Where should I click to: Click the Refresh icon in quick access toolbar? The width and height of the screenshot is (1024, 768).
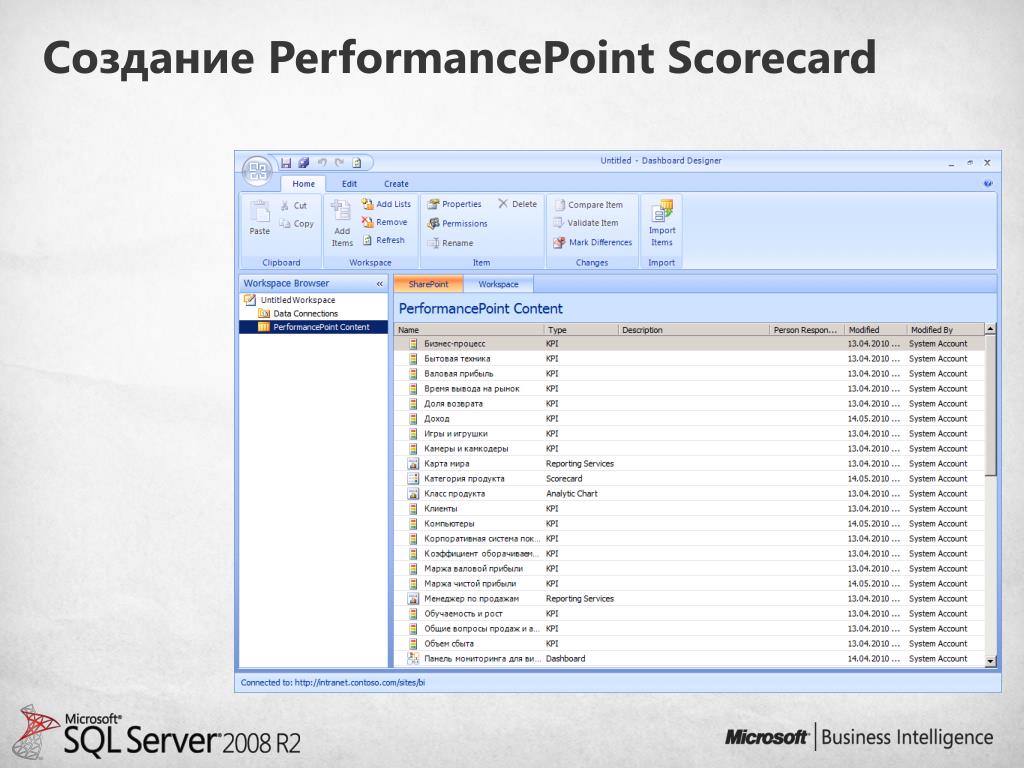click(x=357, y=163)
